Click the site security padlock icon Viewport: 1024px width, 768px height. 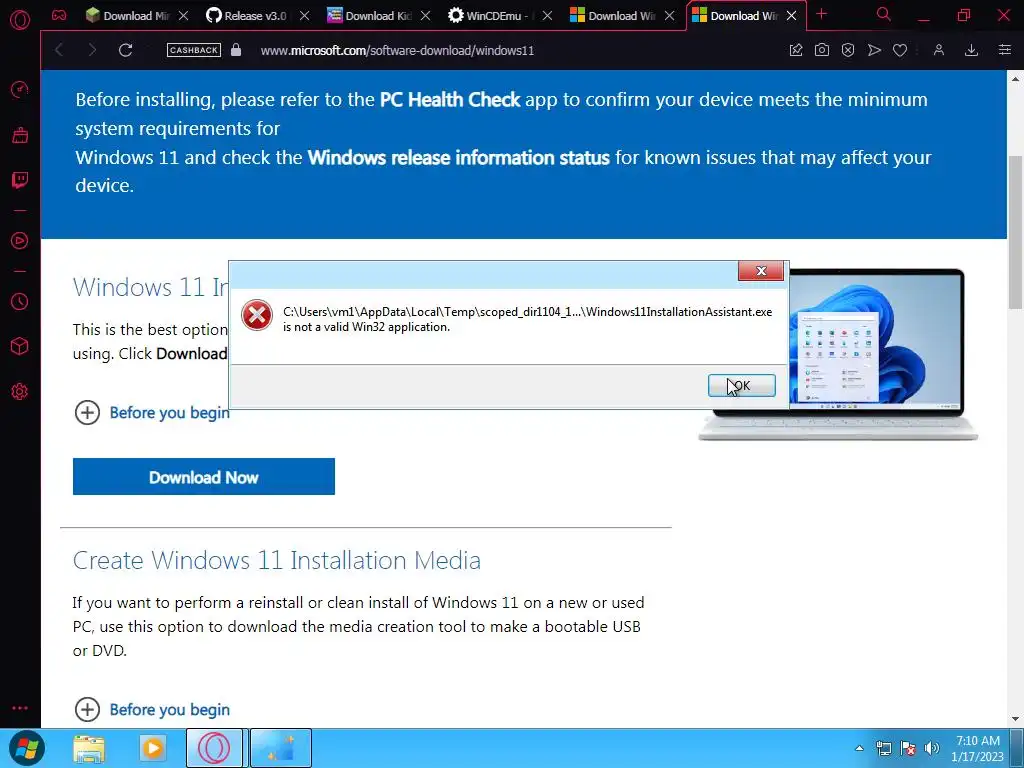(x=236, y=50)
